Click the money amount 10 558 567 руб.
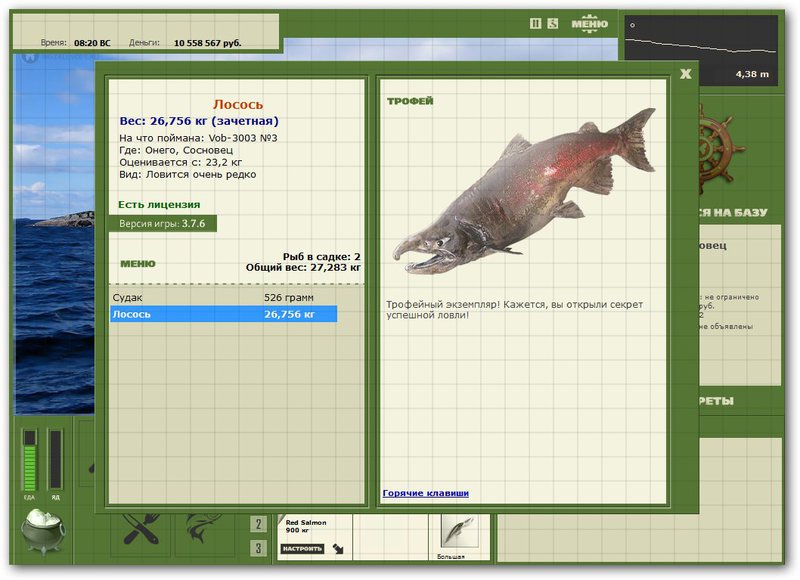This screenshot has height=580, width=800. (207, 43)
